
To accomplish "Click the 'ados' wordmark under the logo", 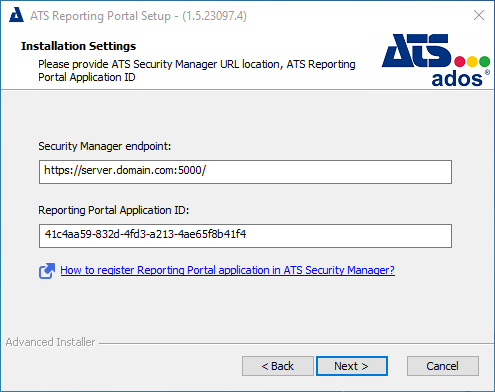I will tap(457, 79).
